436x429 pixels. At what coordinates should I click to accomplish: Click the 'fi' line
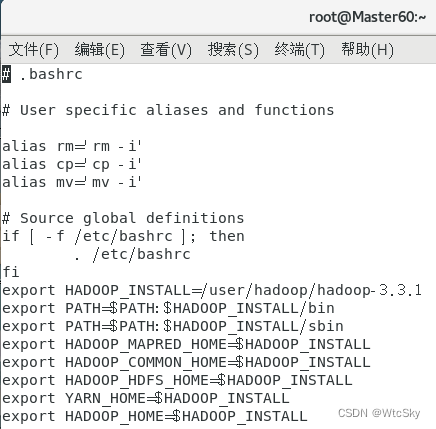pyautogui.click(x=10, y=272)
